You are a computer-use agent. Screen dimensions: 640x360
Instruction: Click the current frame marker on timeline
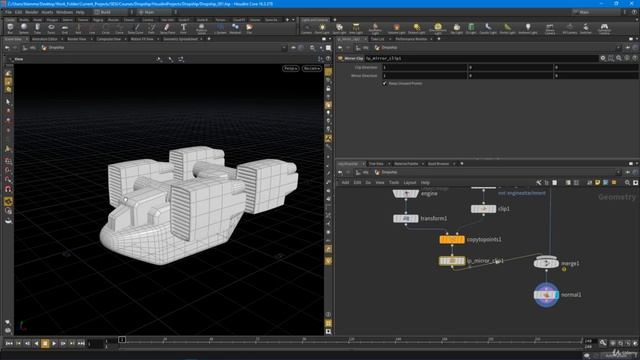(122, 340)
